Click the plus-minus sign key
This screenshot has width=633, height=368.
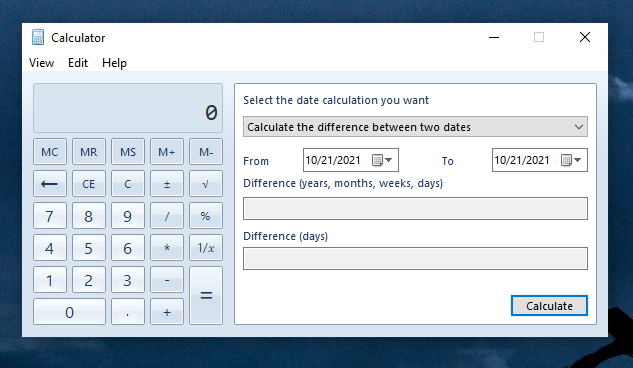tap(167, 184)
